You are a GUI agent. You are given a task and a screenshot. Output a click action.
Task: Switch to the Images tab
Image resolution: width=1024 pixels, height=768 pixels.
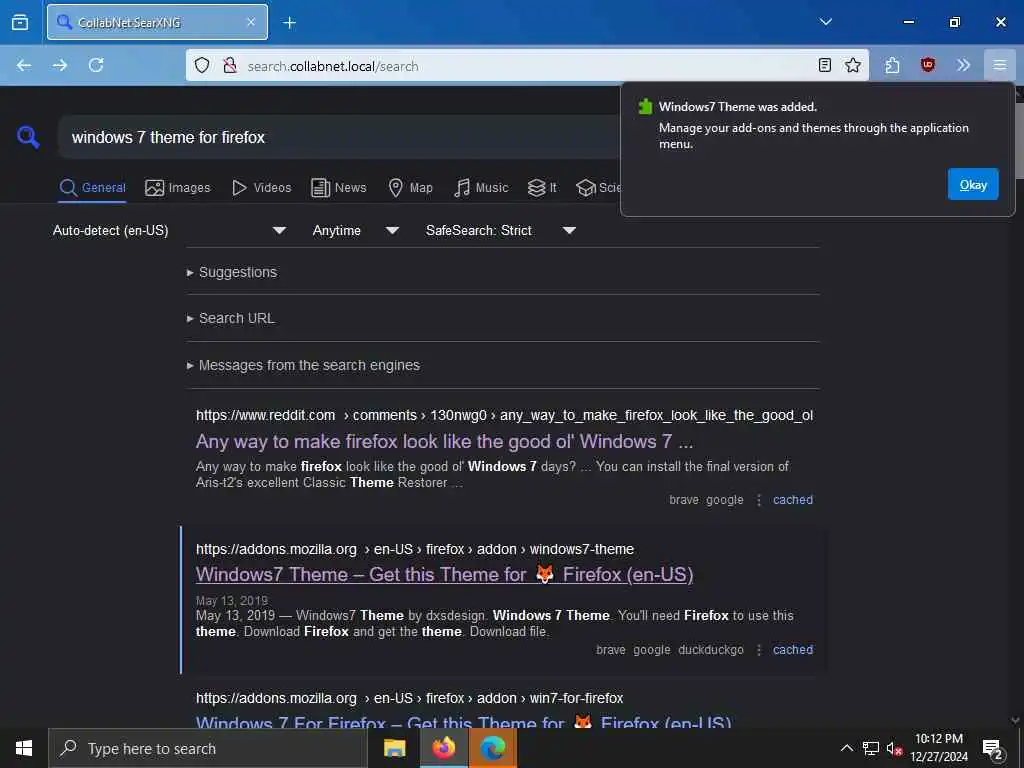178,188
